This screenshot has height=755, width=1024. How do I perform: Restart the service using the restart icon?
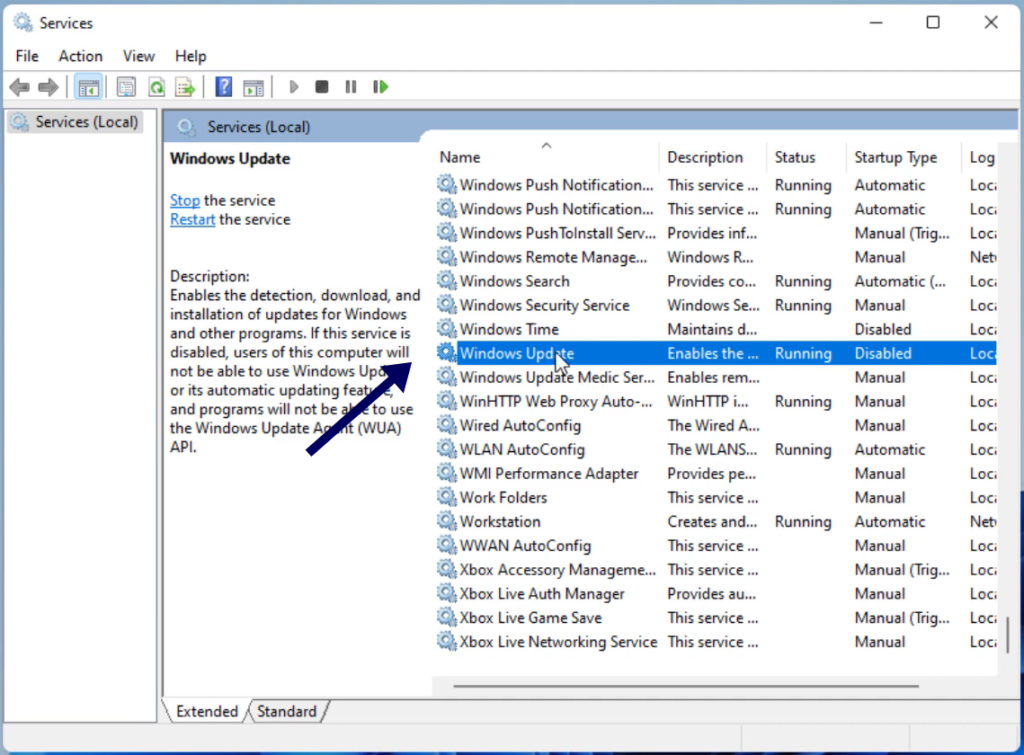pyautogui.click(x=380, y=87)
